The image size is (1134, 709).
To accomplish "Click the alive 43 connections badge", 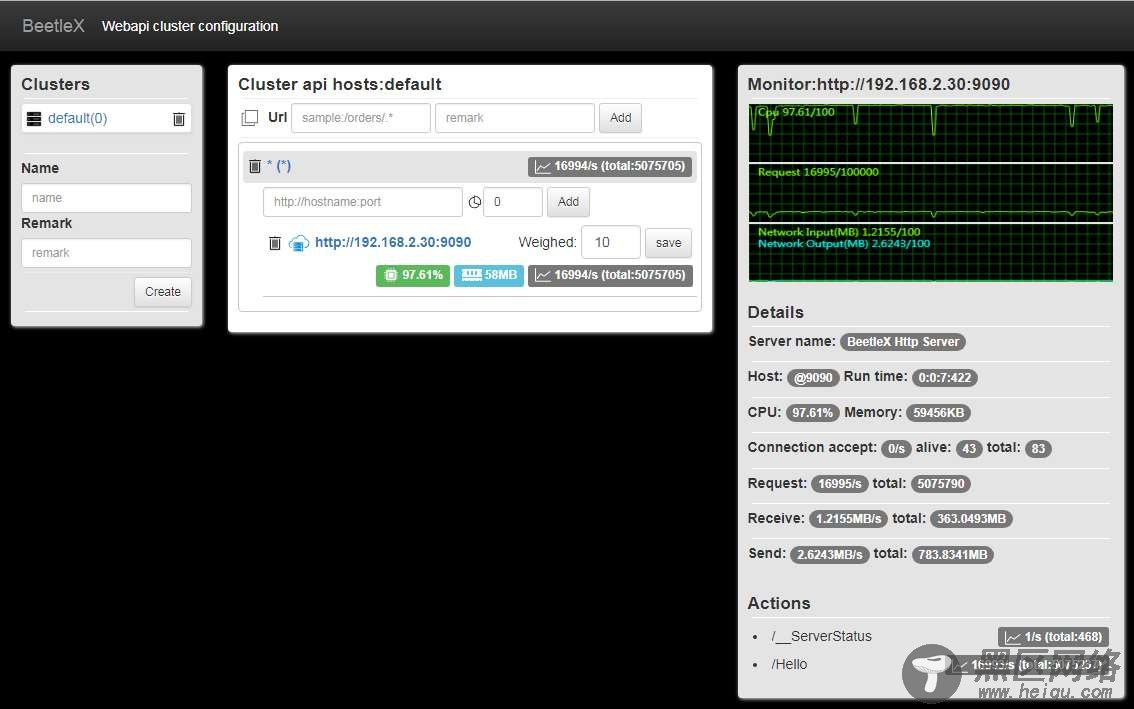I will (969, 449).
